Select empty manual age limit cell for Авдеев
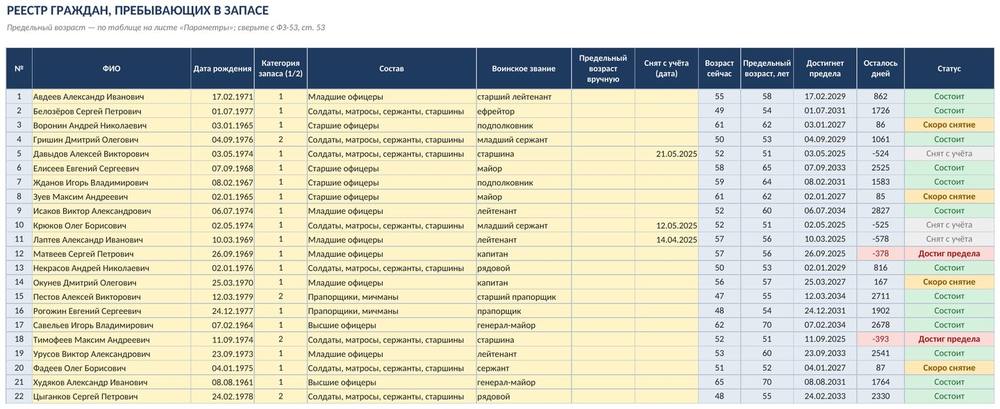The image size is (1000, 409). click(603, 96)
